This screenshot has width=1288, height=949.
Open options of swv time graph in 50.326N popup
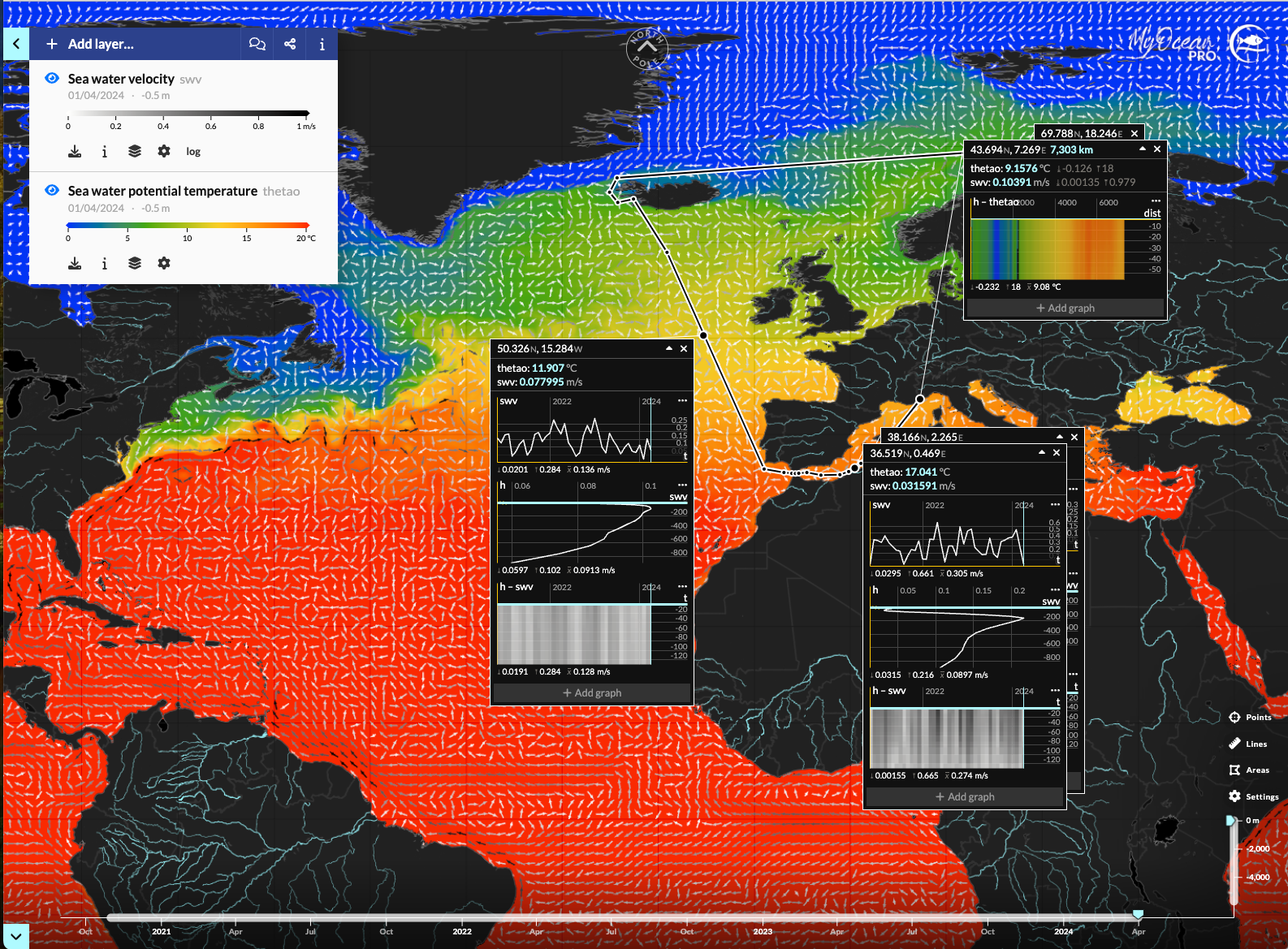coord(682,400)
